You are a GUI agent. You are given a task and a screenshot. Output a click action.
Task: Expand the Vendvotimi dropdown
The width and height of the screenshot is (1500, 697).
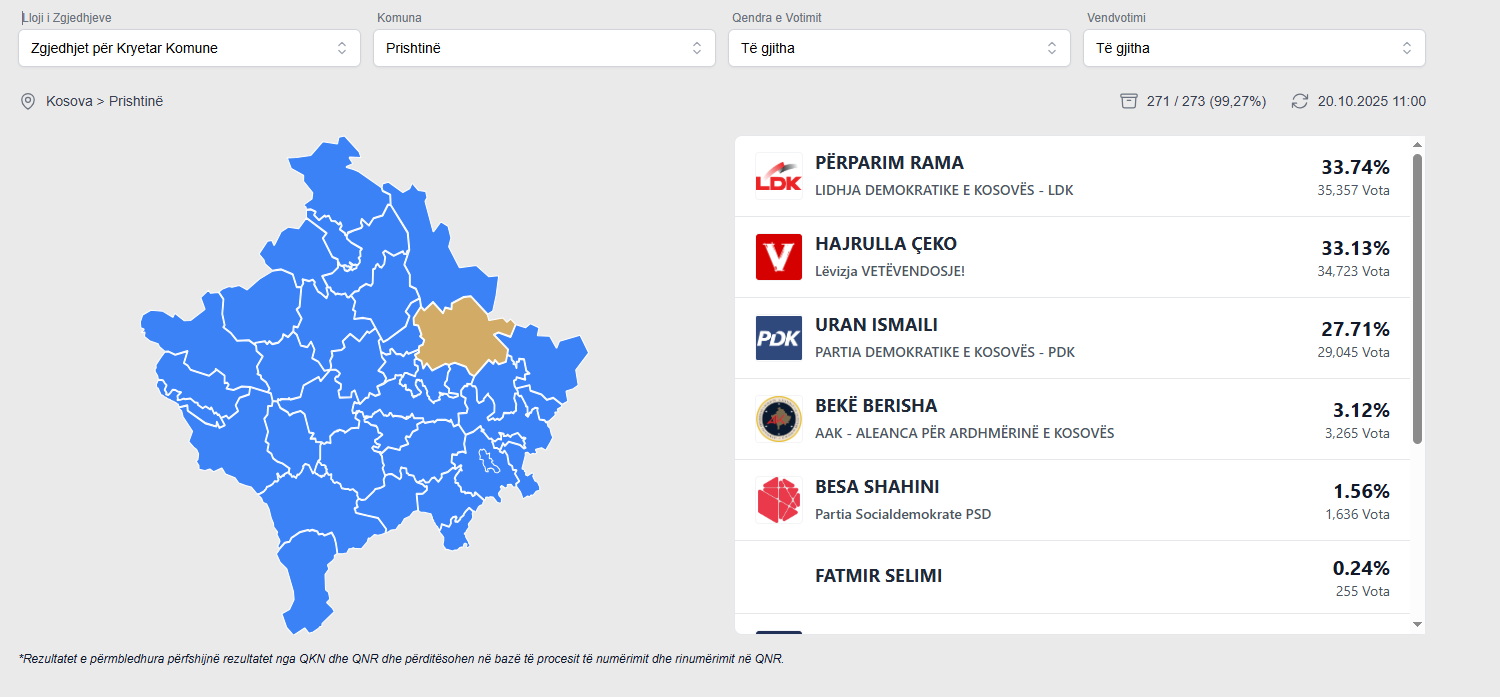tap(1254, 48)
